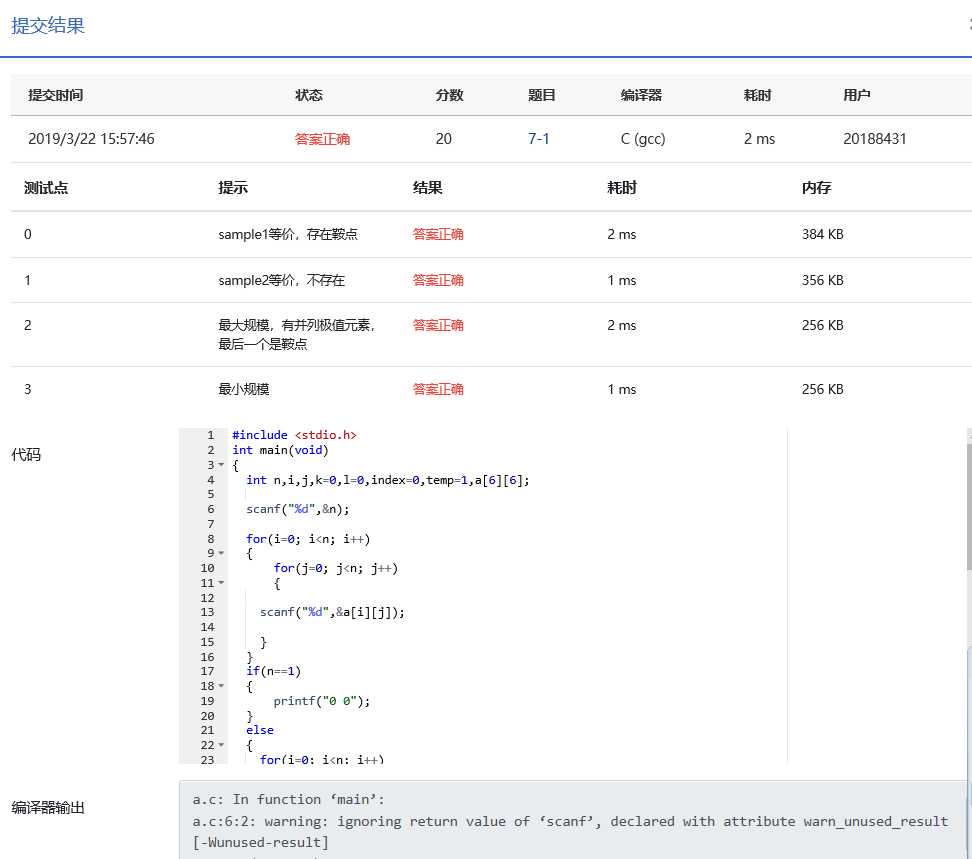Click hint 最小规模
Screen dimensions: 972x859
[244, 389]
